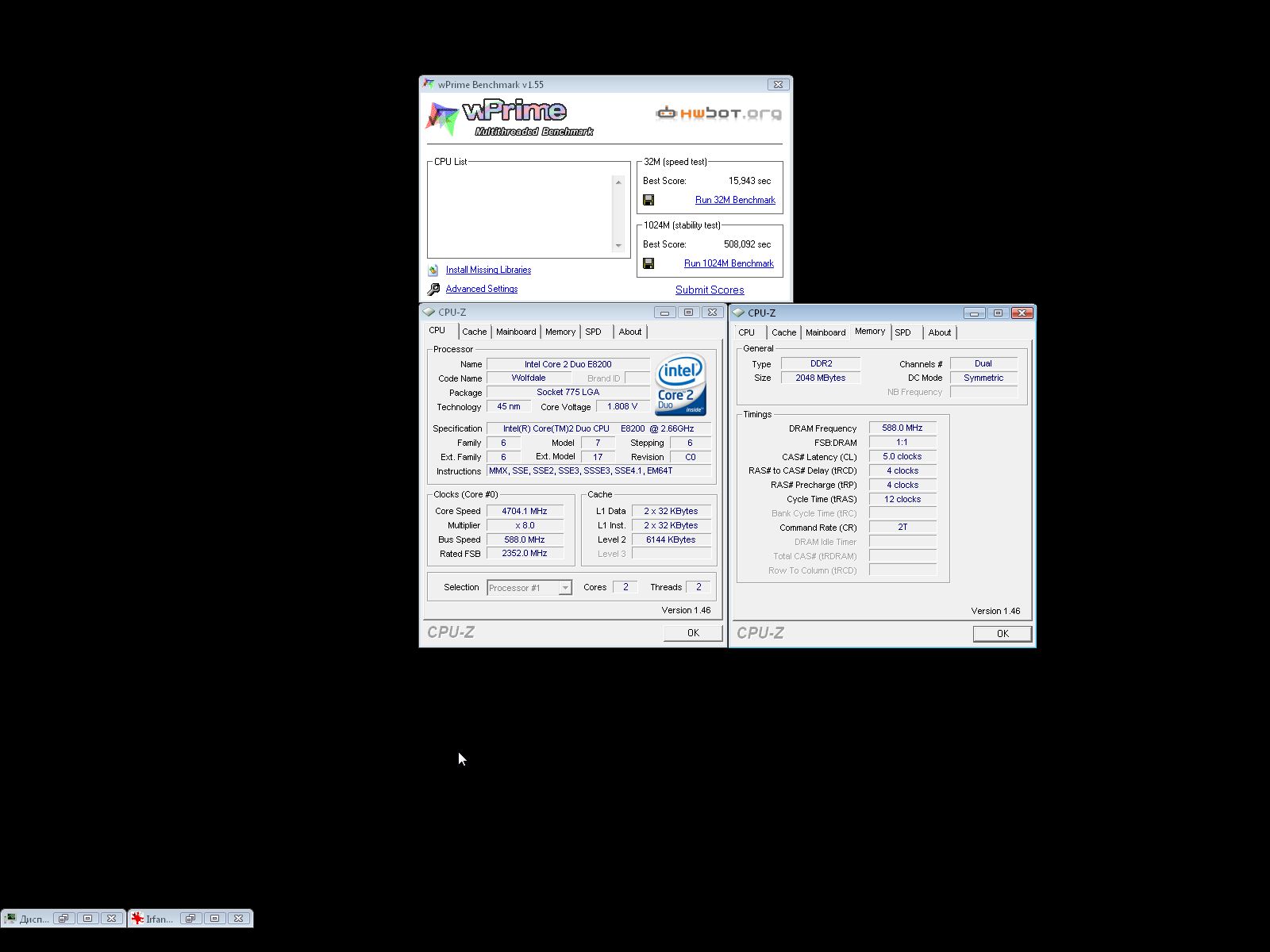This screenshot has width=1270, height=952.
Task: Click the Level 2 cache value 6144 KBytes
Action: point(671,539)
